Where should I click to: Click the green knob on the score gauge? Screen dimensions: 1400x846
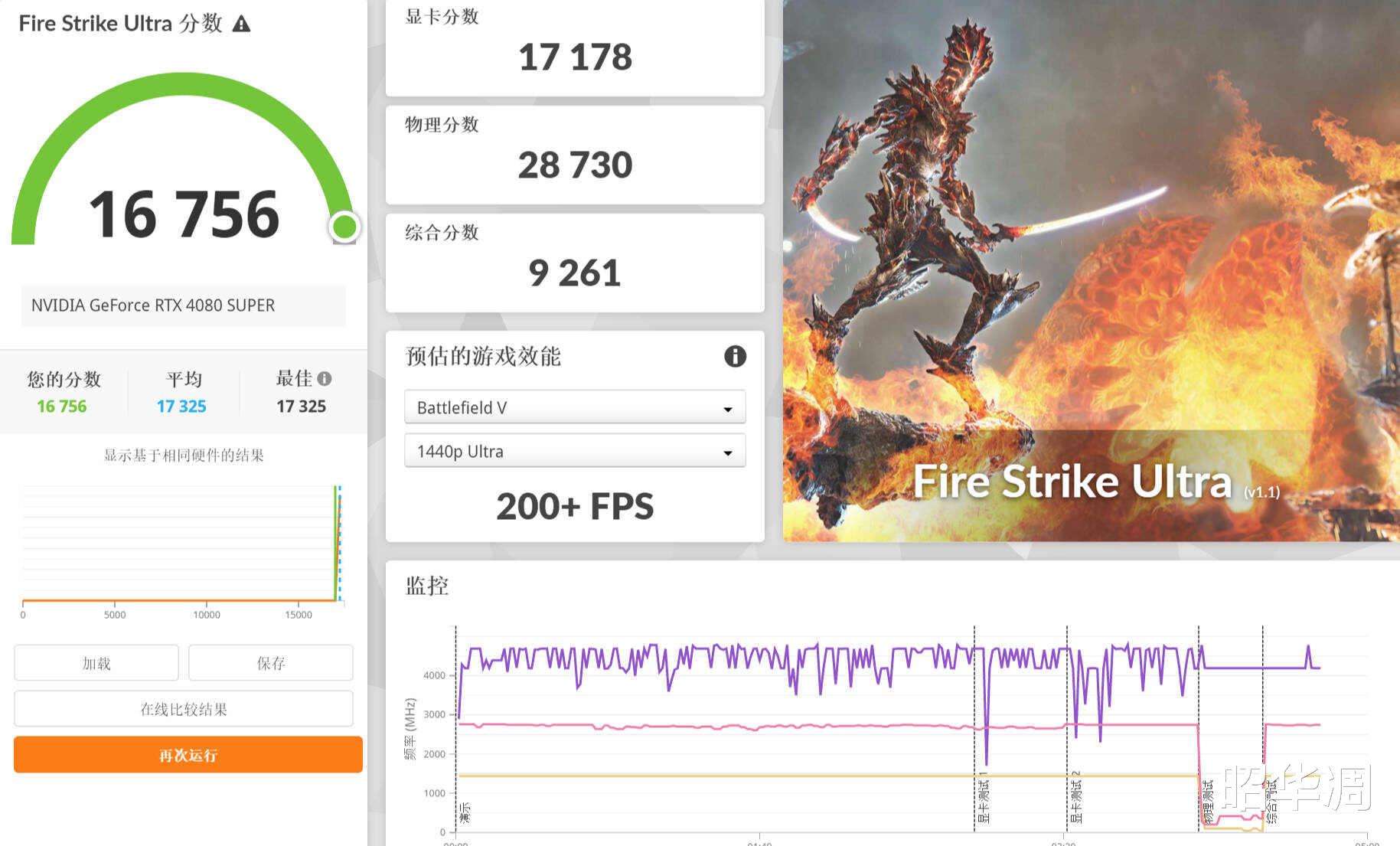click(345, 227)
